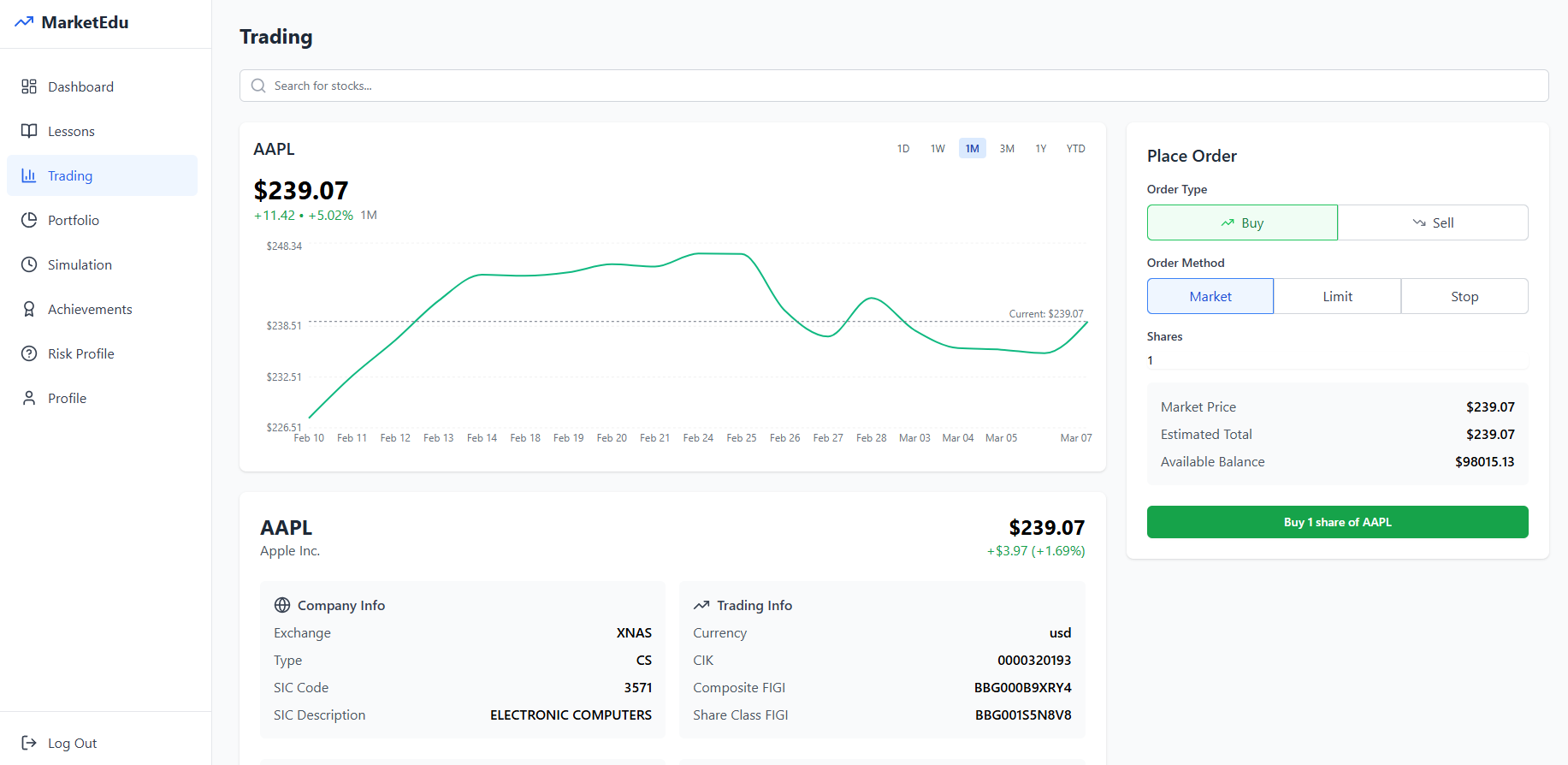Image resolution: width=1568 pixels, height=765 pixels.
Task: Click the $248.34 y-axis label
Action: (284, 246)
